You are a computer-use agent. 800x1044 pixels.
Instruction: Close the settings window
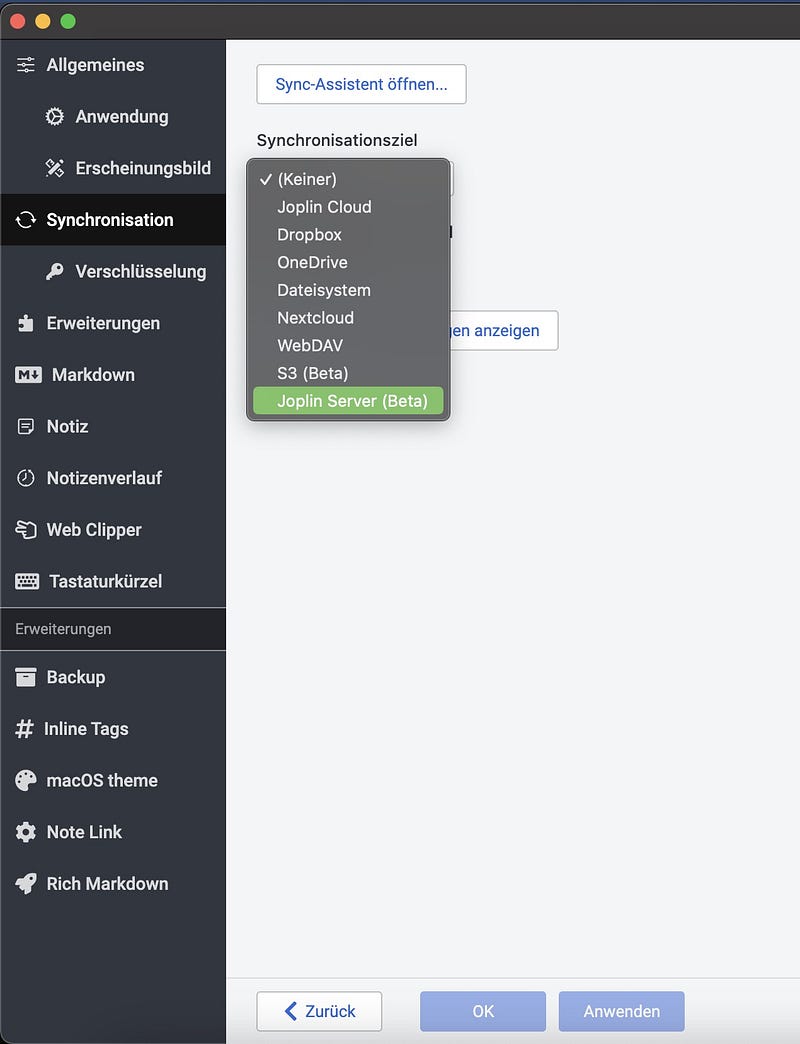pyautogui.click(x=17, y=21)
